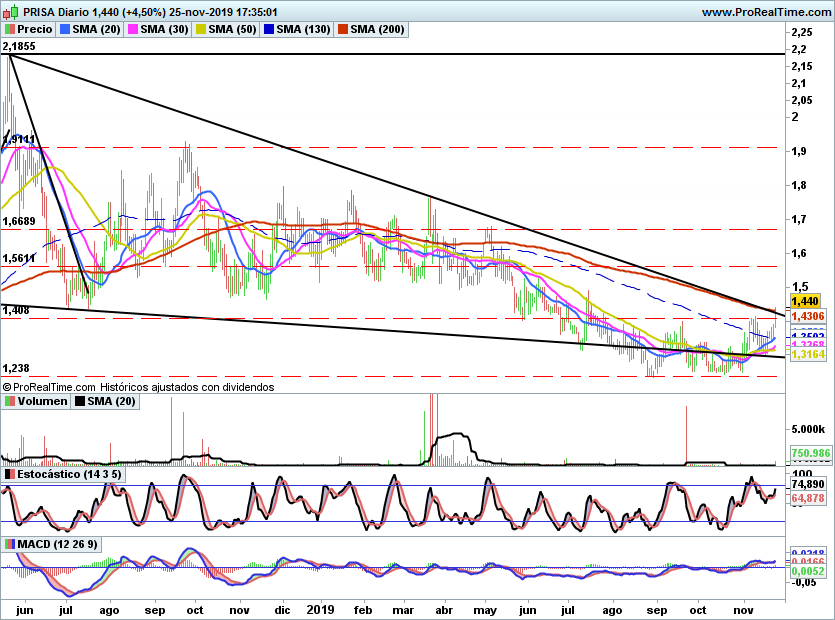Click the 1,4306 SMA 200 value label
Viewport: 835px width, 620px height.
click(806, 316)
